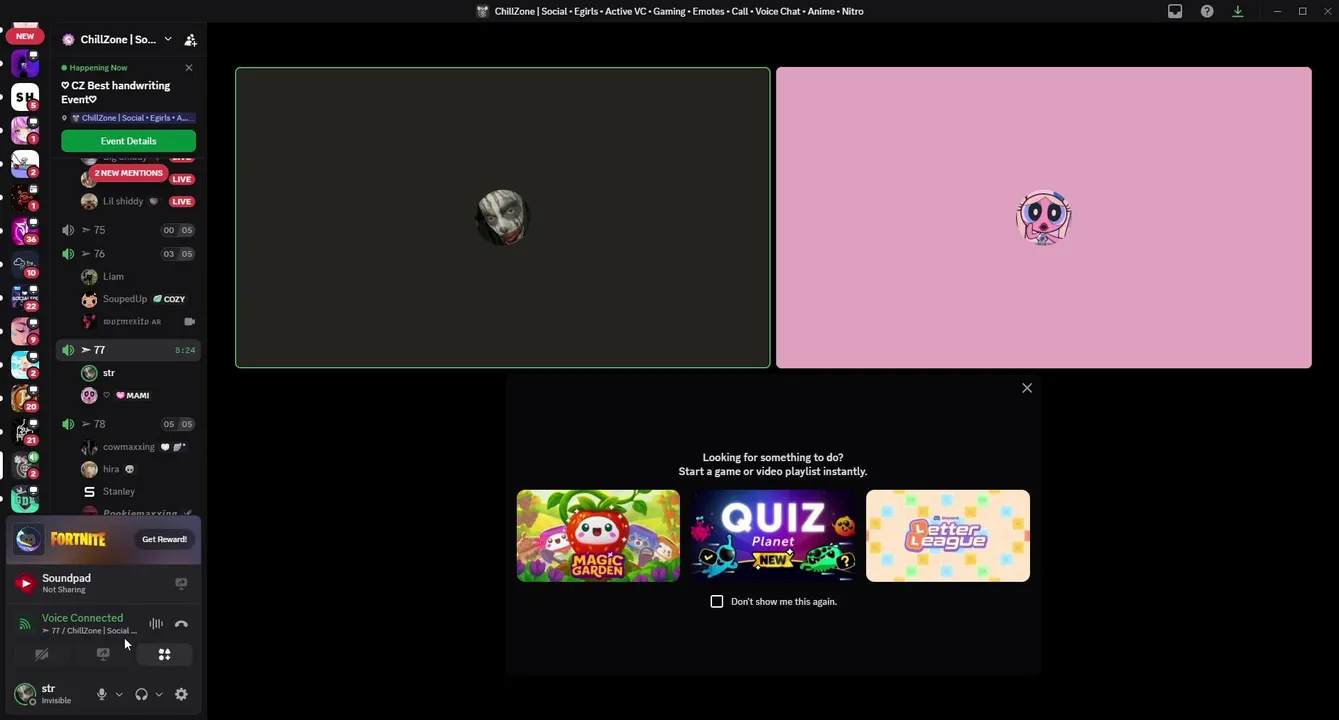The image size is (1339, 720).
Task: Click the green download update icon
Action: (1238, 11)
